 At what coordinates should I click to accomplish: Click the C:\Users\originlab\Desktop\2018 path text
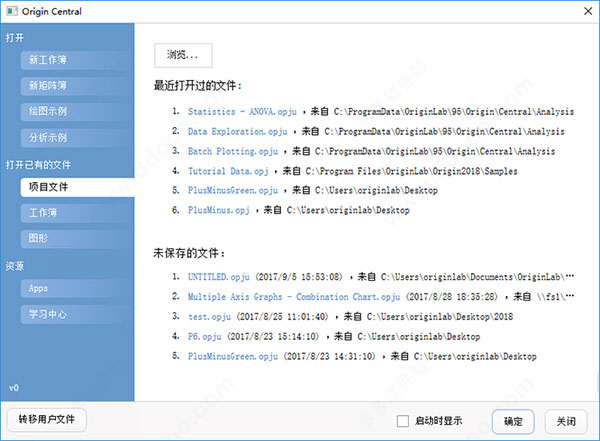pos(440,317)
